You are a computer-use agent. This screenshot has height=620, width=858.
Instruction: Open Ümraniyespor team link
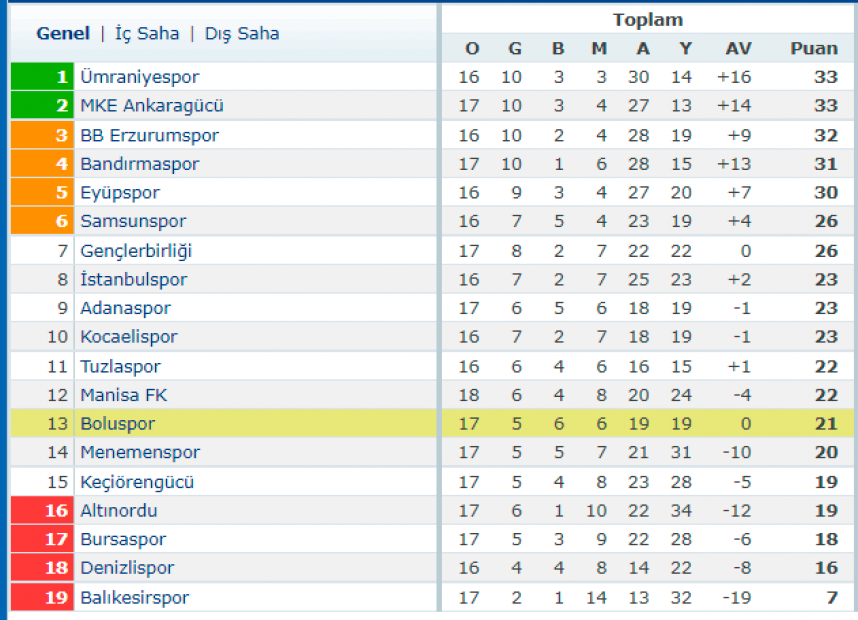tap(140, 77)
